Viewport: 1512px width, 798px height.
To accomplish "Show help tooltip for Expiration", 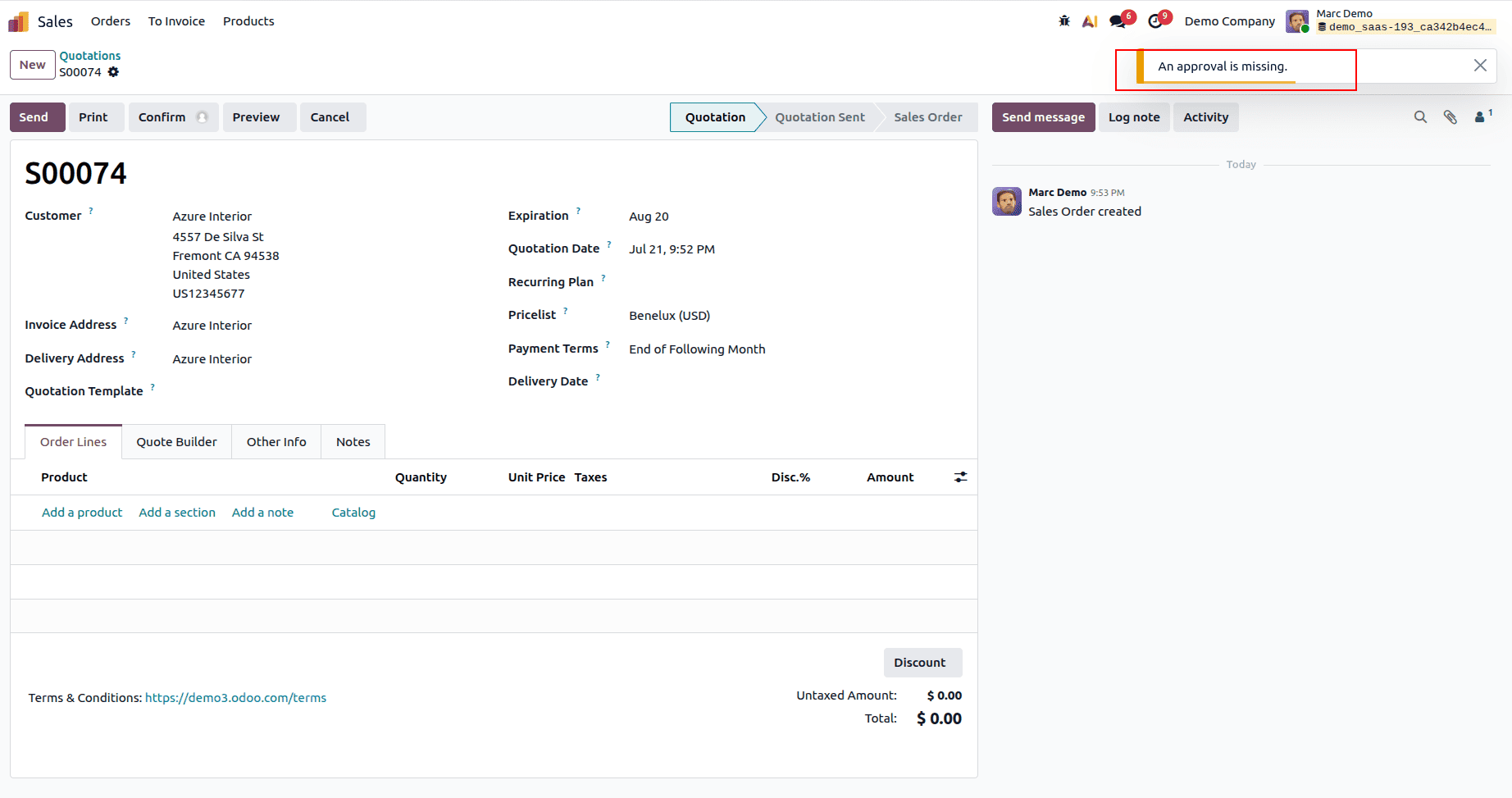I will (578, 211).
